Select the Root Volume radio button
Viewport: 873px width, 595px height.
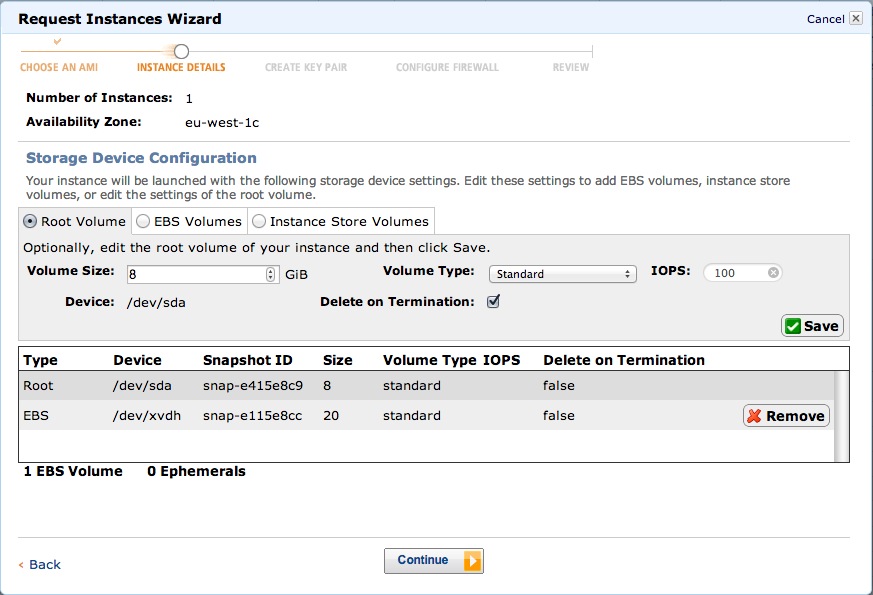tap(30, 221)
